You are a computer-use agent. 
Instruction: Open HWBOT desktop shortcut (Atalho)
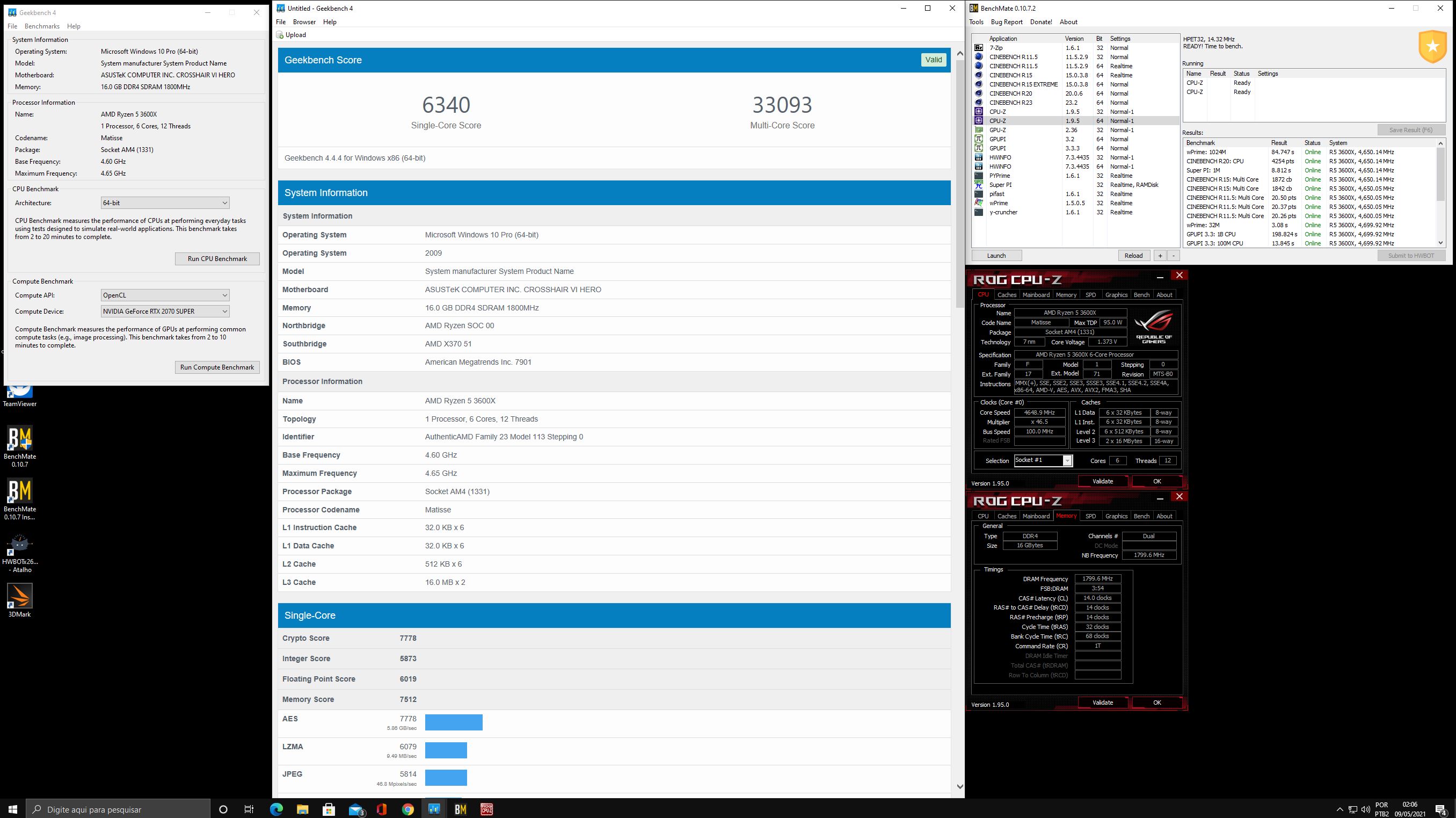(20, 553)
